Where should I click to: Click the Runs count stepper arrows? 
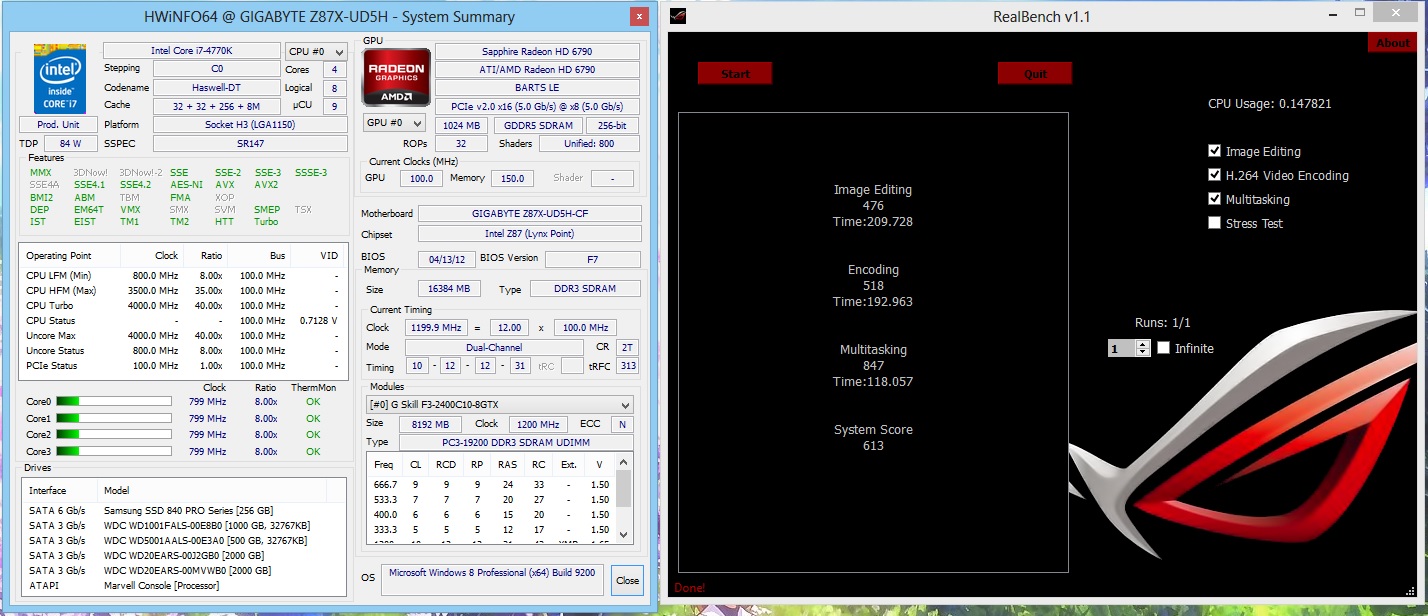pos(1144,348)
